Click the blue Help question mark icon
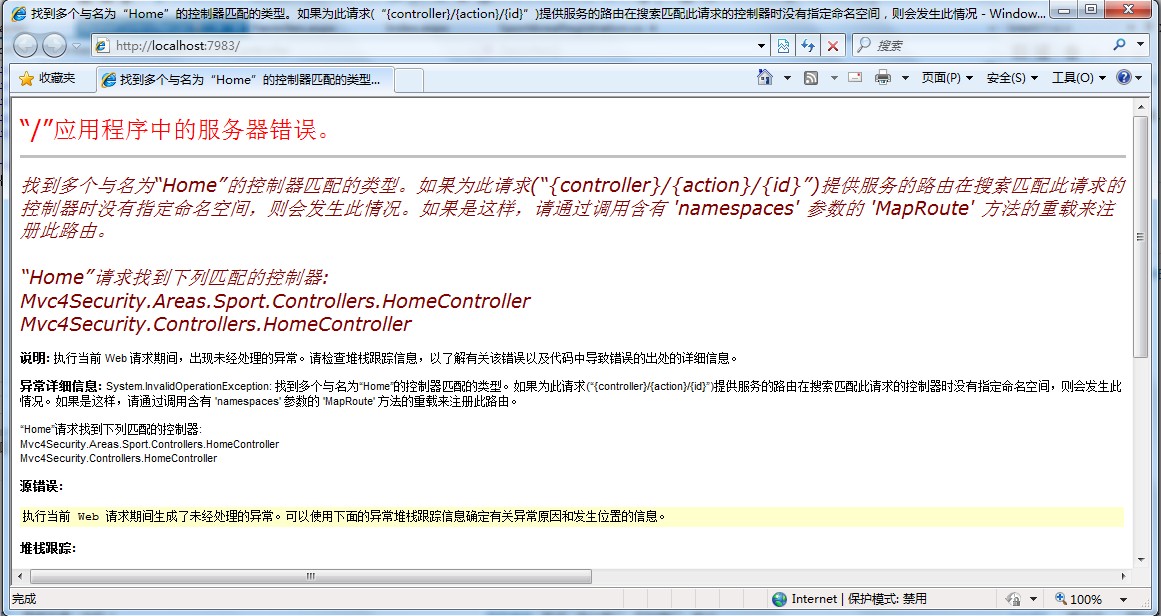The width and height of the screenshot is (1161, 616). [x=1123, y=77]
